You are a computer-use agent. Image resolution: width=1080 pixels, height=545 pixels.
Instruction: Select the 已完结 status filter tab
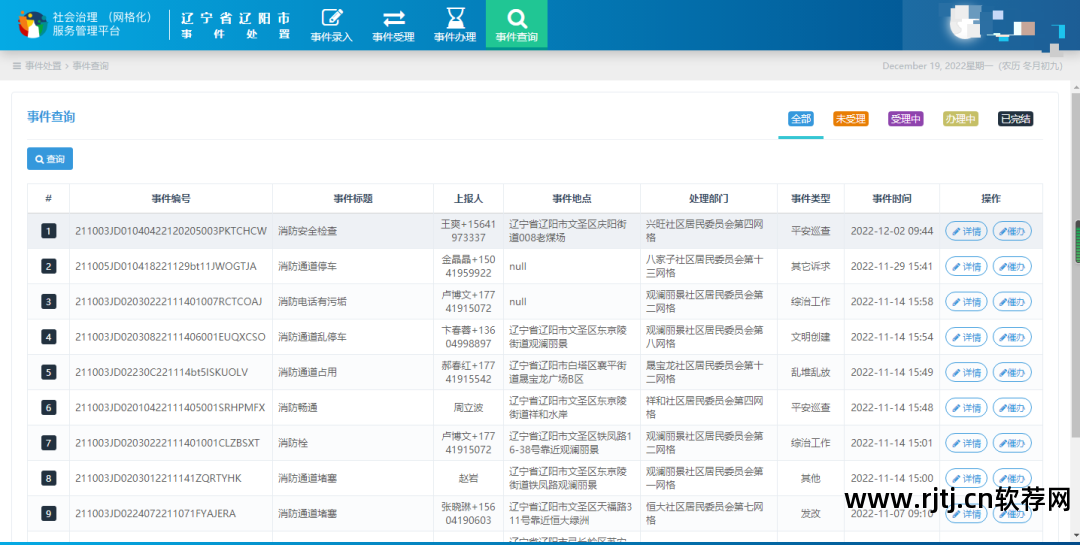1015,119
